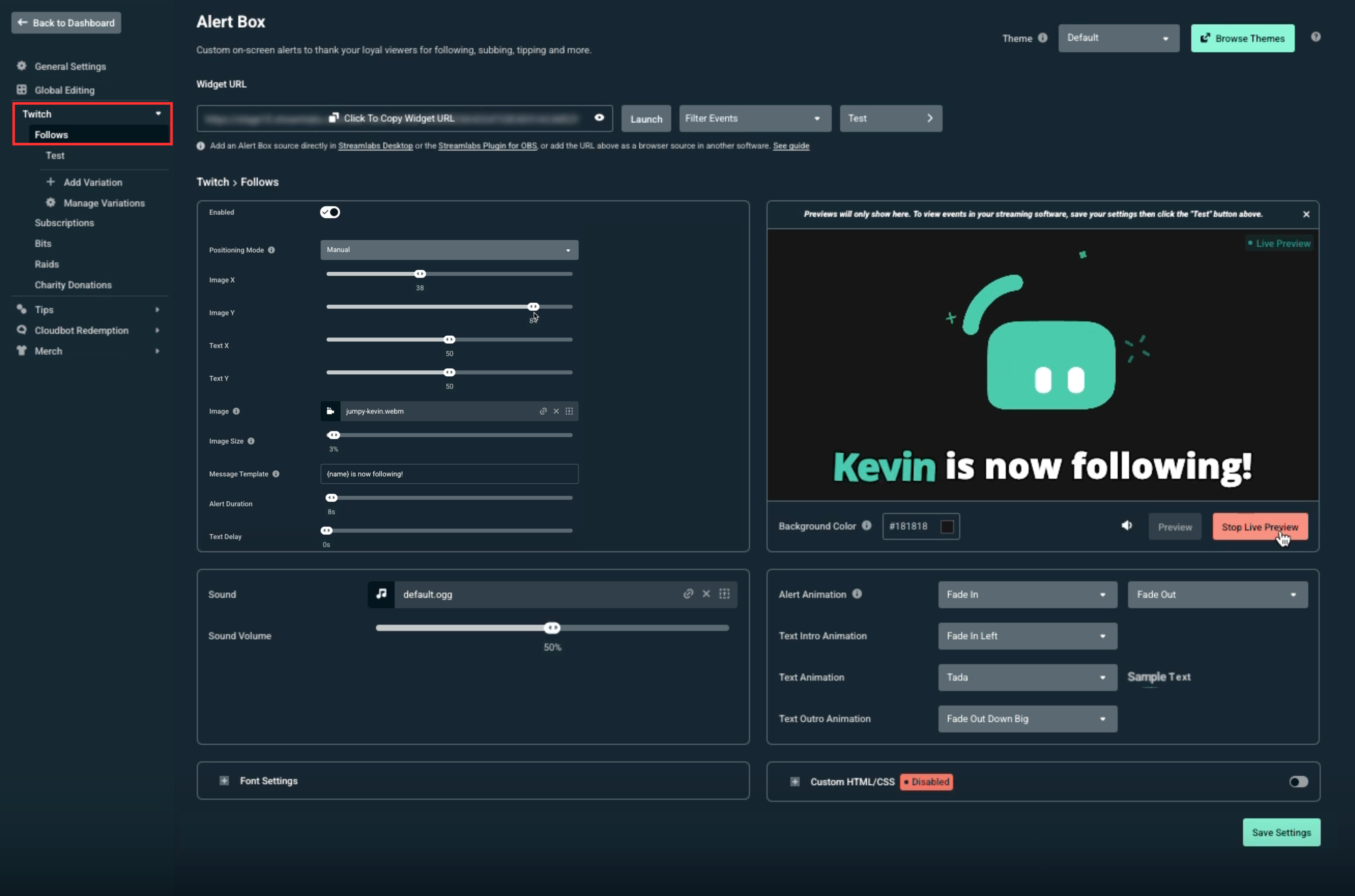The height and width of the screenshot is (896, 1355).
Task: Click the Theme info icon
Action: (1042, 38)
